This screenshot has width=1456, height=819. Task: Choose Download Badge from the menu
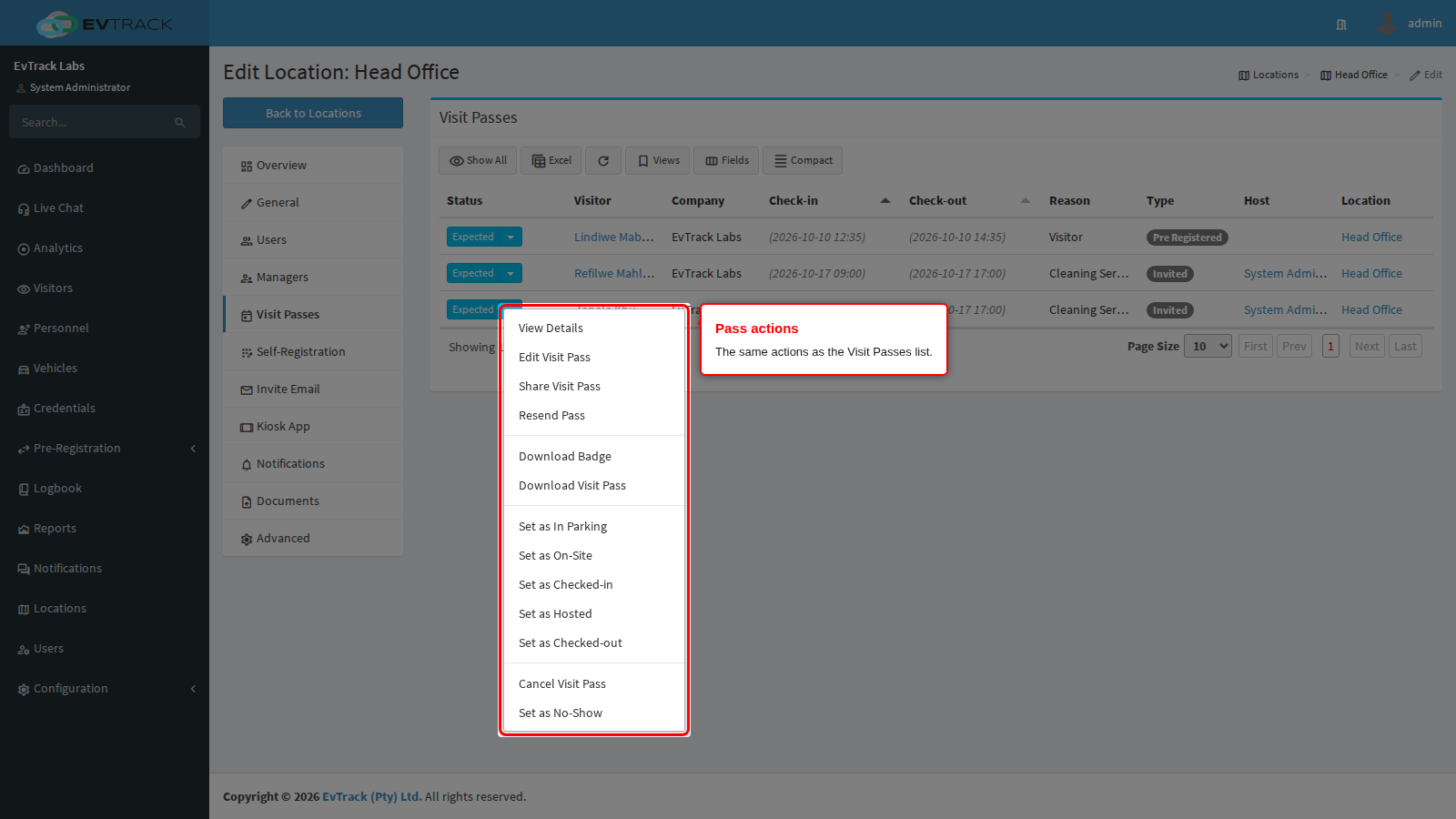tap(594, 457)
